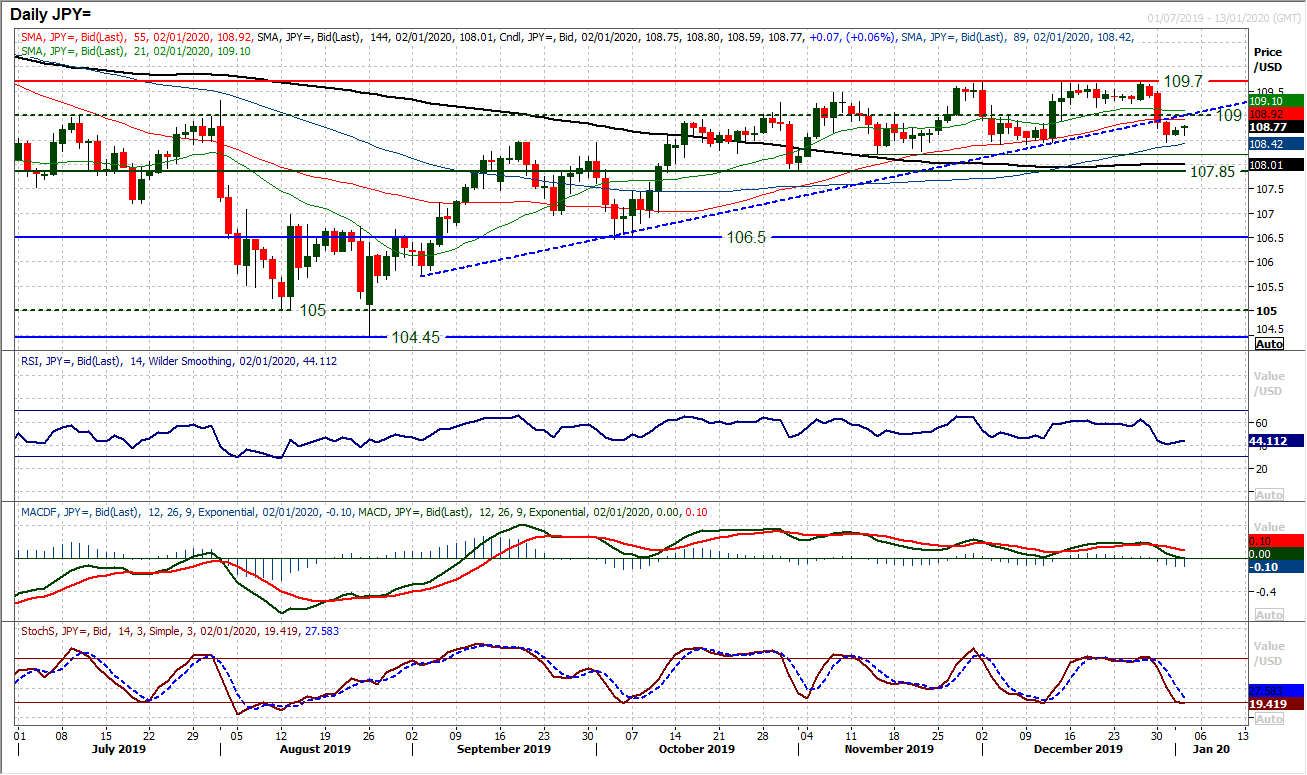The width and height of the screenshot is (1307, 775).
Task: Click the black 108.01 price tag
Action: click(1277, 165)
